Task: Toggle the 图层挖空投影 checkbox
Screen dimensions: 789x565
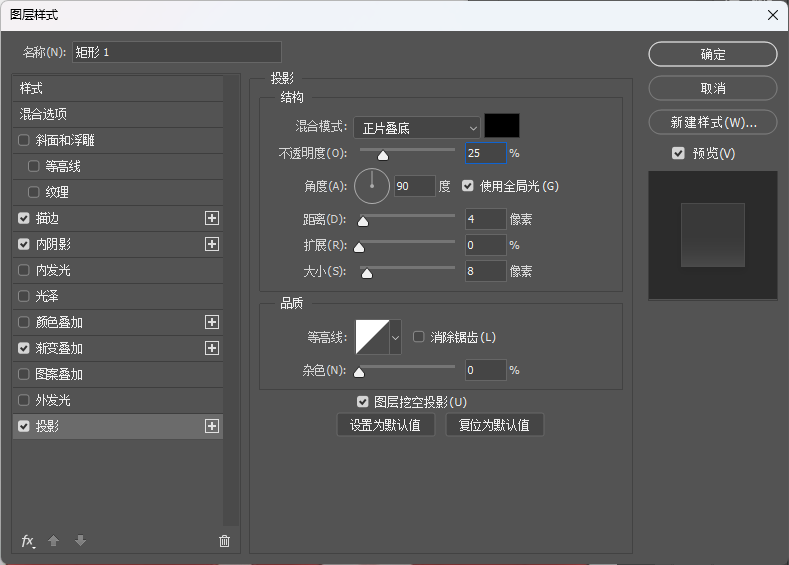Action: pyautogui.click(x=362, y=402)
